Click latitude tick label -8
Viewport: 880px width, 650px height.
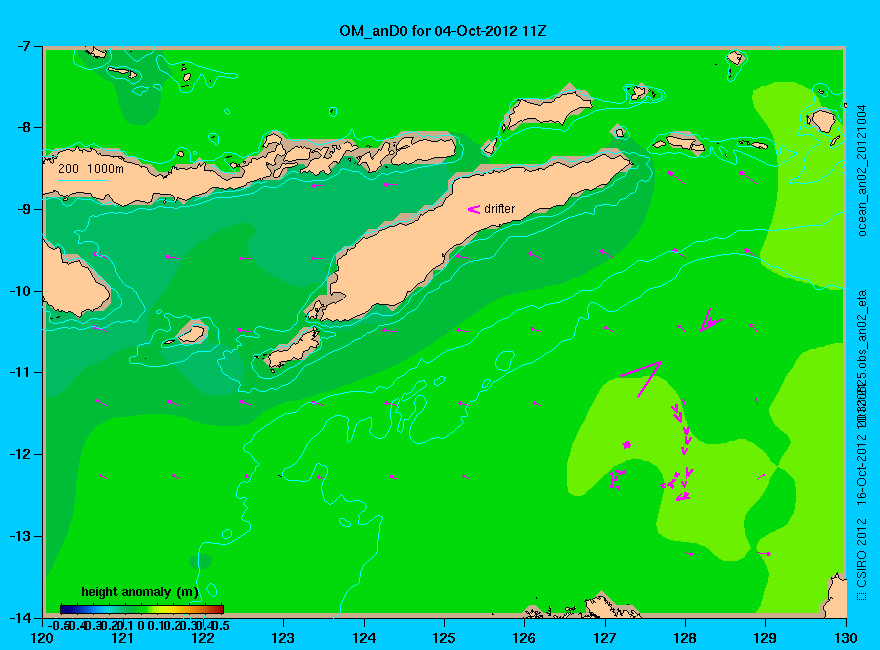click(22, 127)
